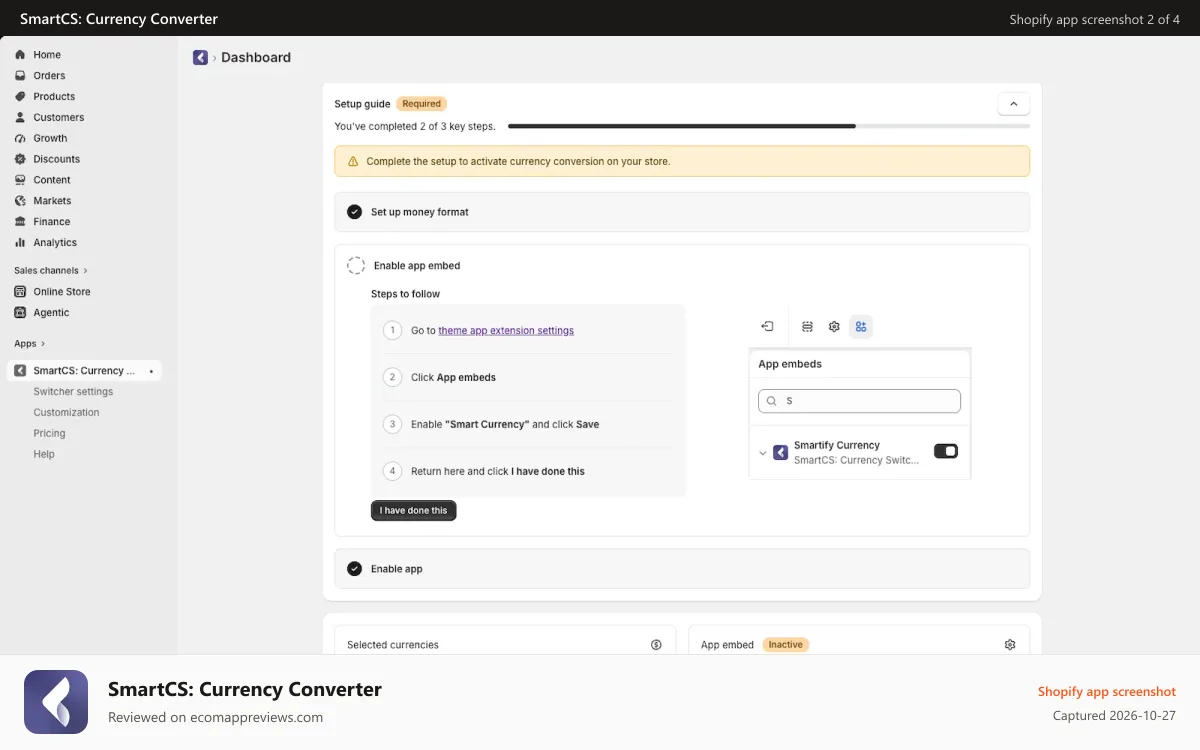The width and height of the screenshot is (1200, 750).
Task: Click the App embeds panel heading
Action: 790,364
